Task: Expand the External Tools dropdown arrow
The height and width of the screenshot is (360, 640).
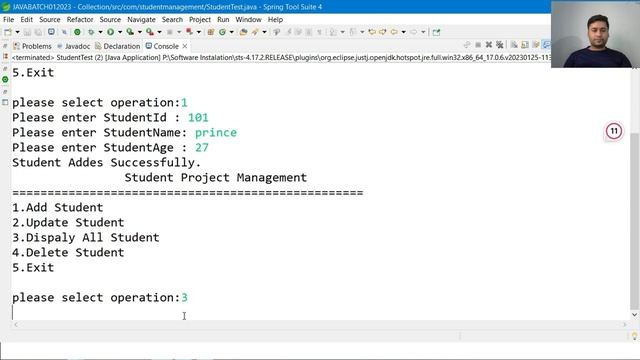Action: (159, 32)
